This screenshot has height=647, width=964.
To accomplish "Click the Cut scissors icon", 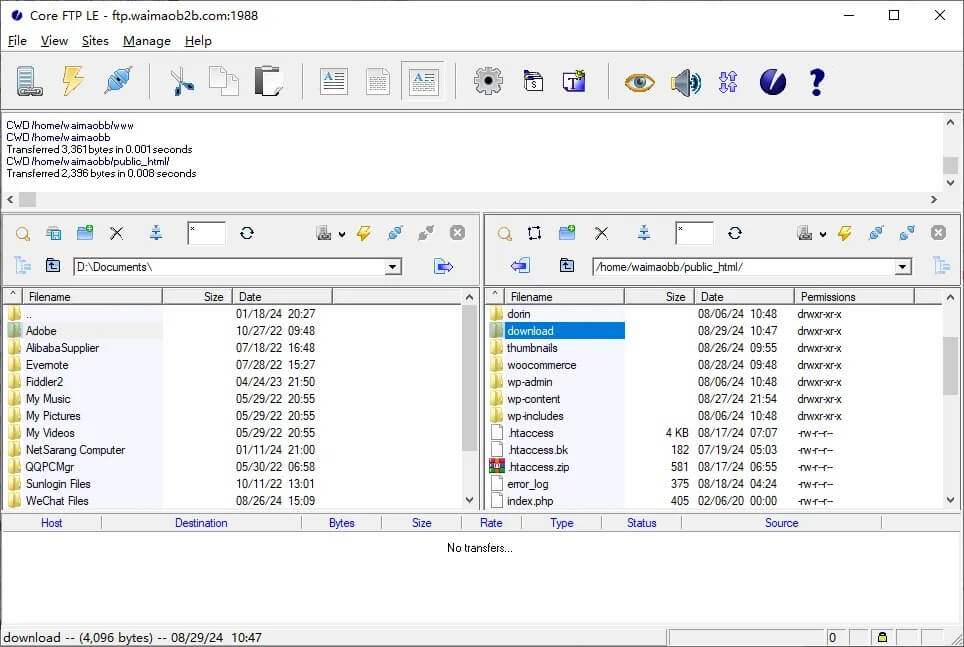I will click(181, 81).
